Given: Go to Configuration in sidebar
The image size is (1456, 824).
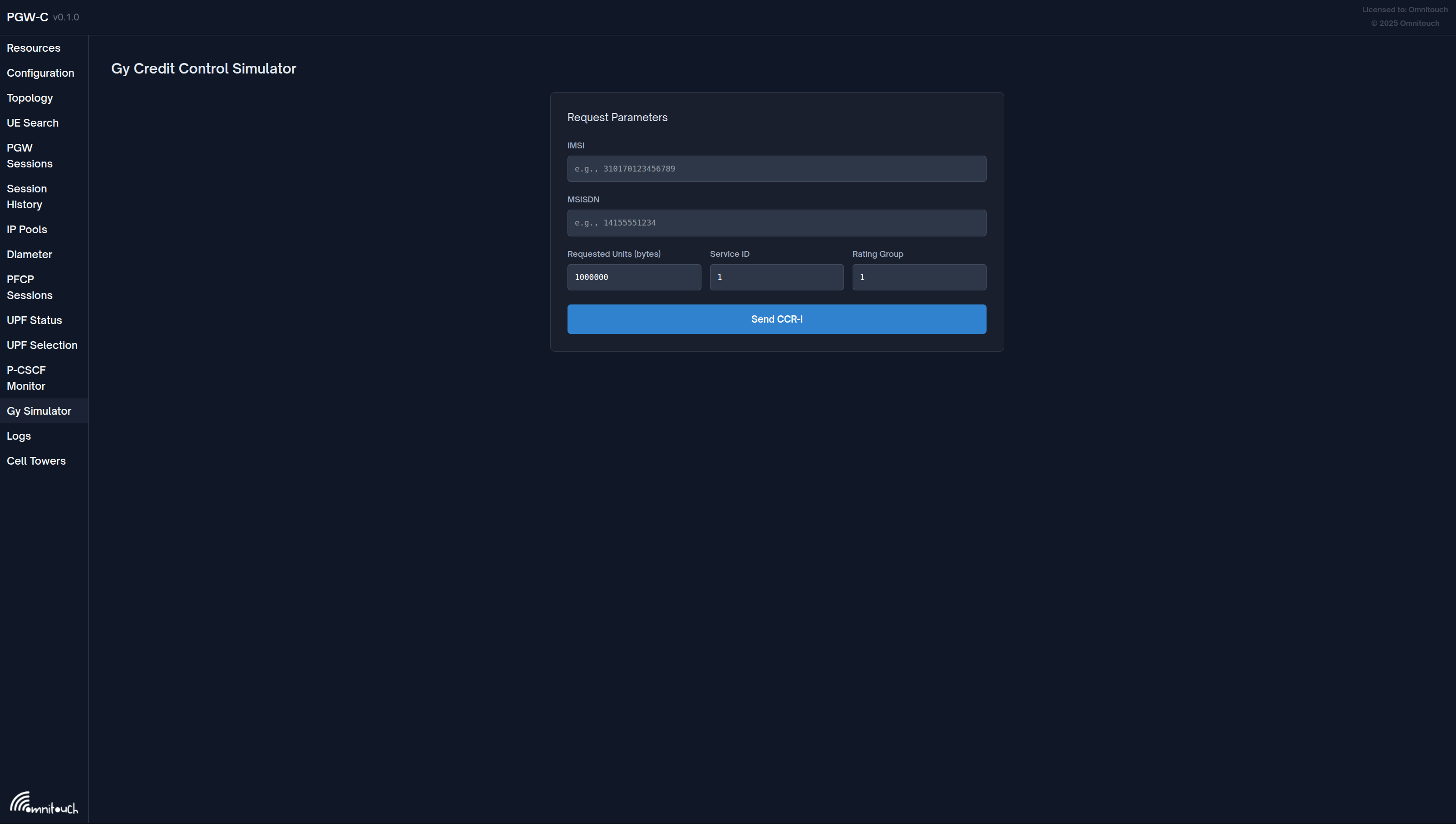Looking at the screenshot, I should [x=40, y=73].
